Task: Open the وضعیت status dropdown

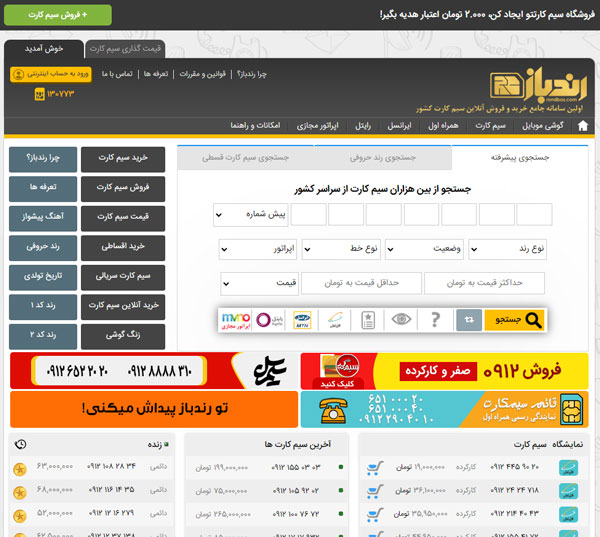Action: point(424,249)
